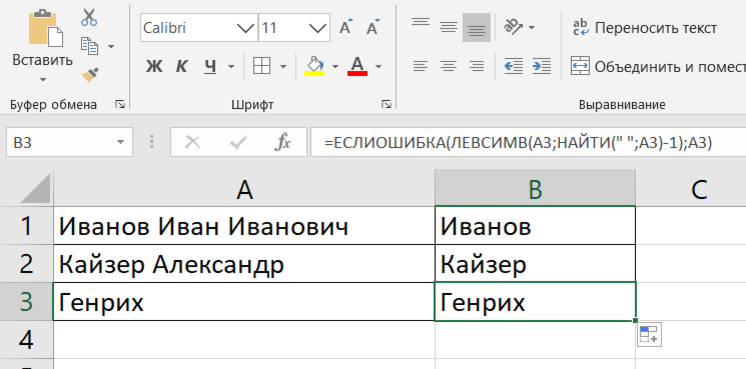Select column A header

coord(244,189)
